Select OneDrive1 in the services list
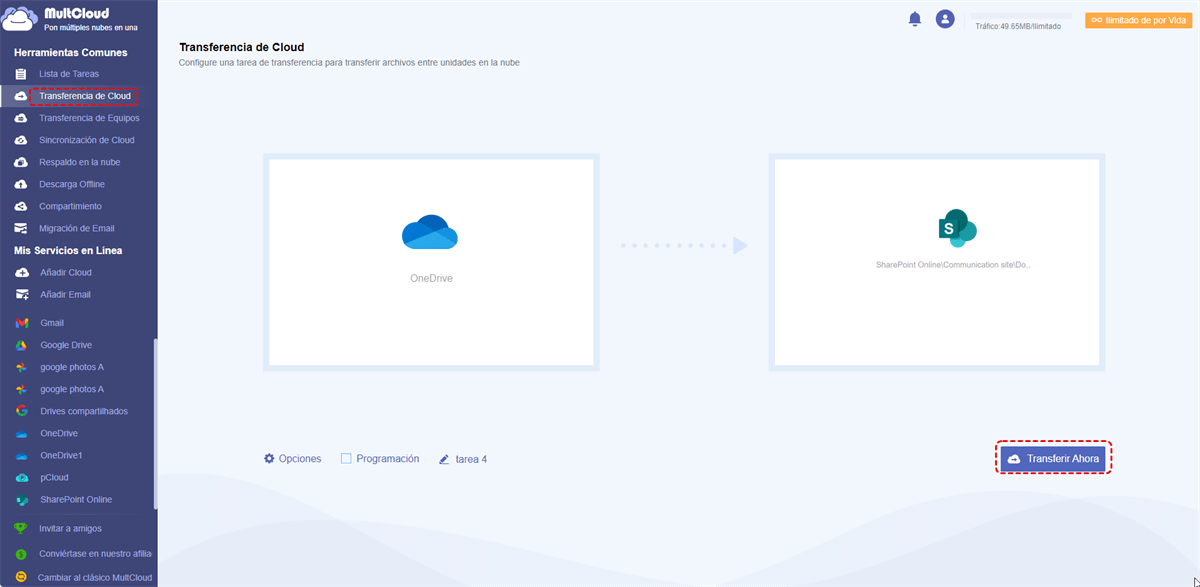Viewport: 1200px width, 587px height. coord(62,455)
